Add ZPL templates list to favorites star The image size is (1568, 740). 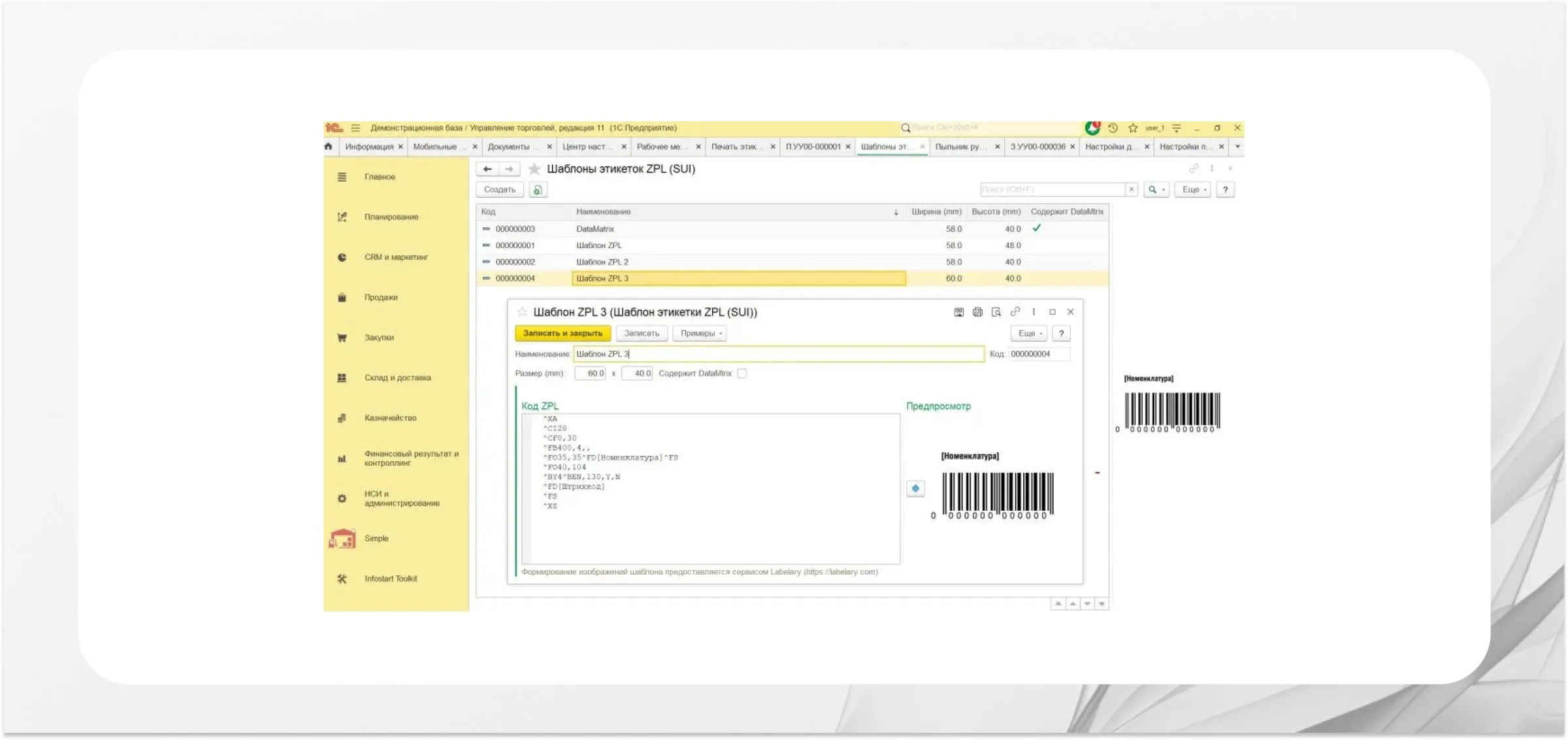pyautogui.click(x=534, y=169)
